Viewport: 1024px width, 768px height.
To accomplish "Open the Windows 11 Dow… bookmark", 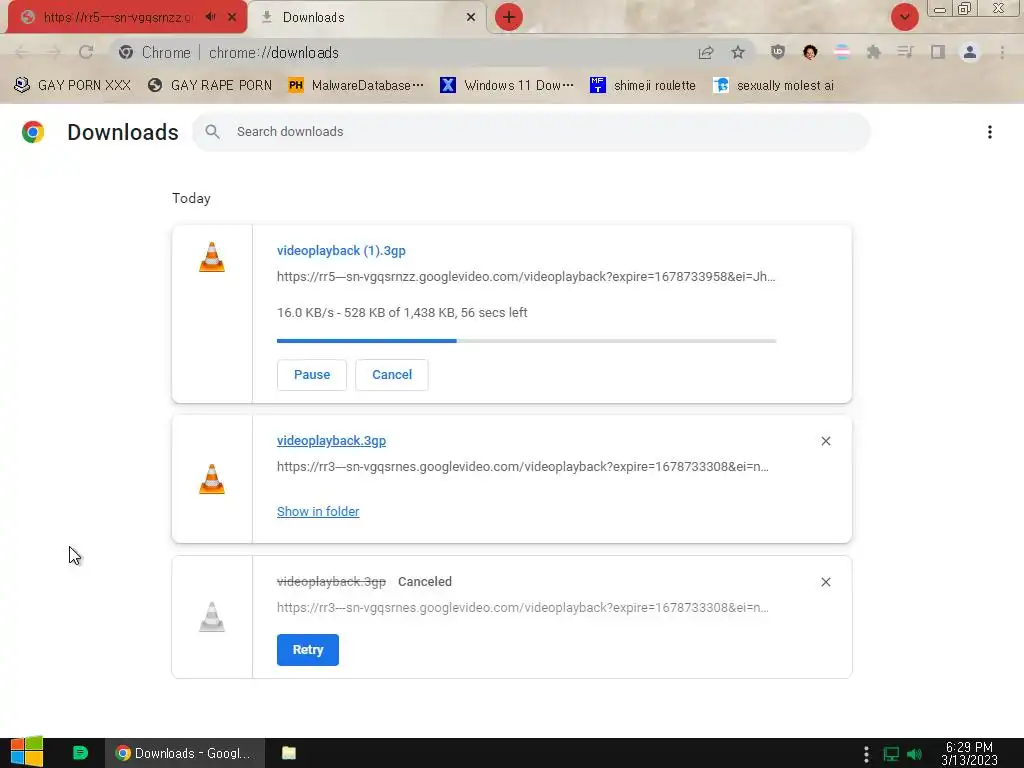I will (x=507, y=86).
